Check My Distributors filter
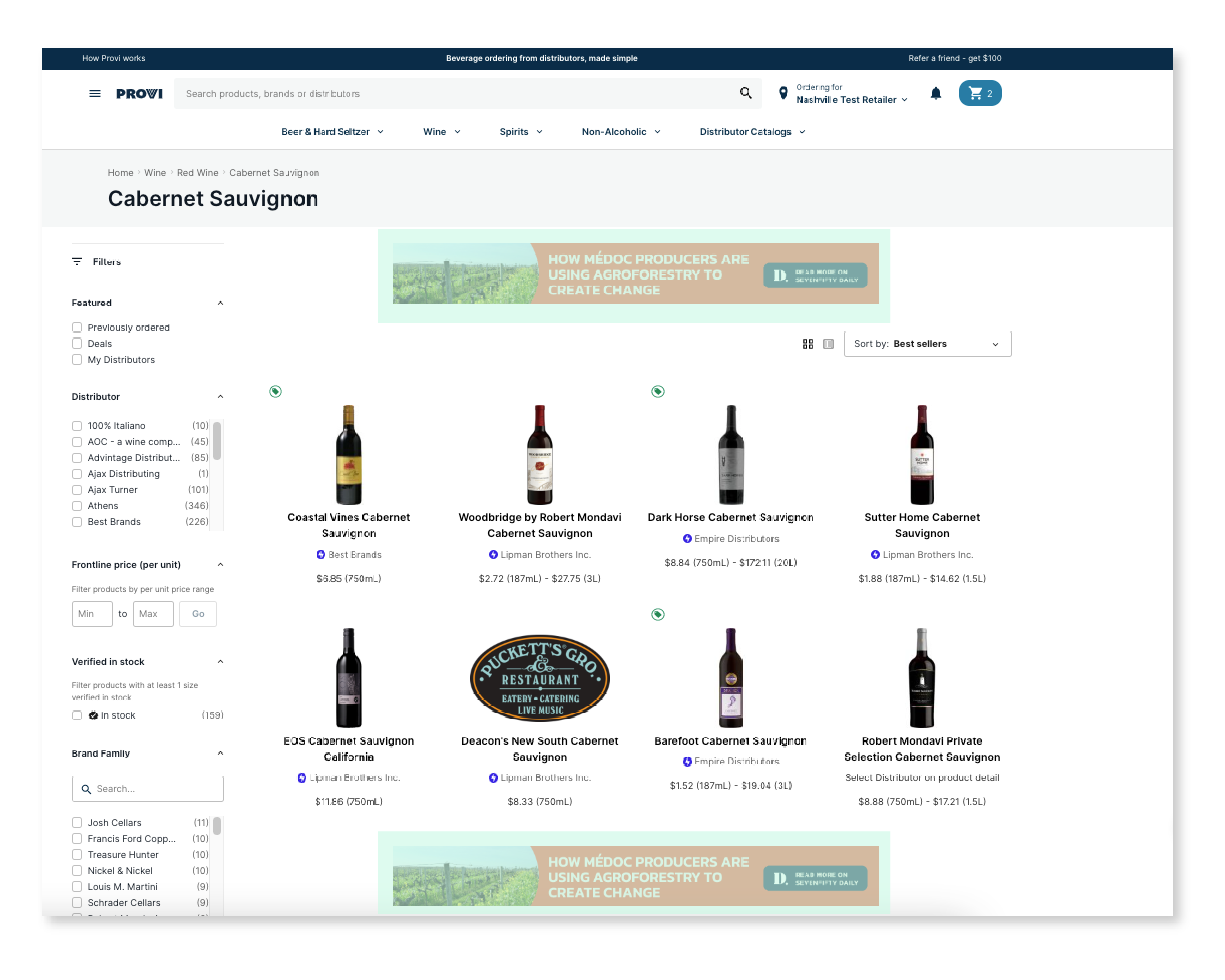 click(77, 360)
